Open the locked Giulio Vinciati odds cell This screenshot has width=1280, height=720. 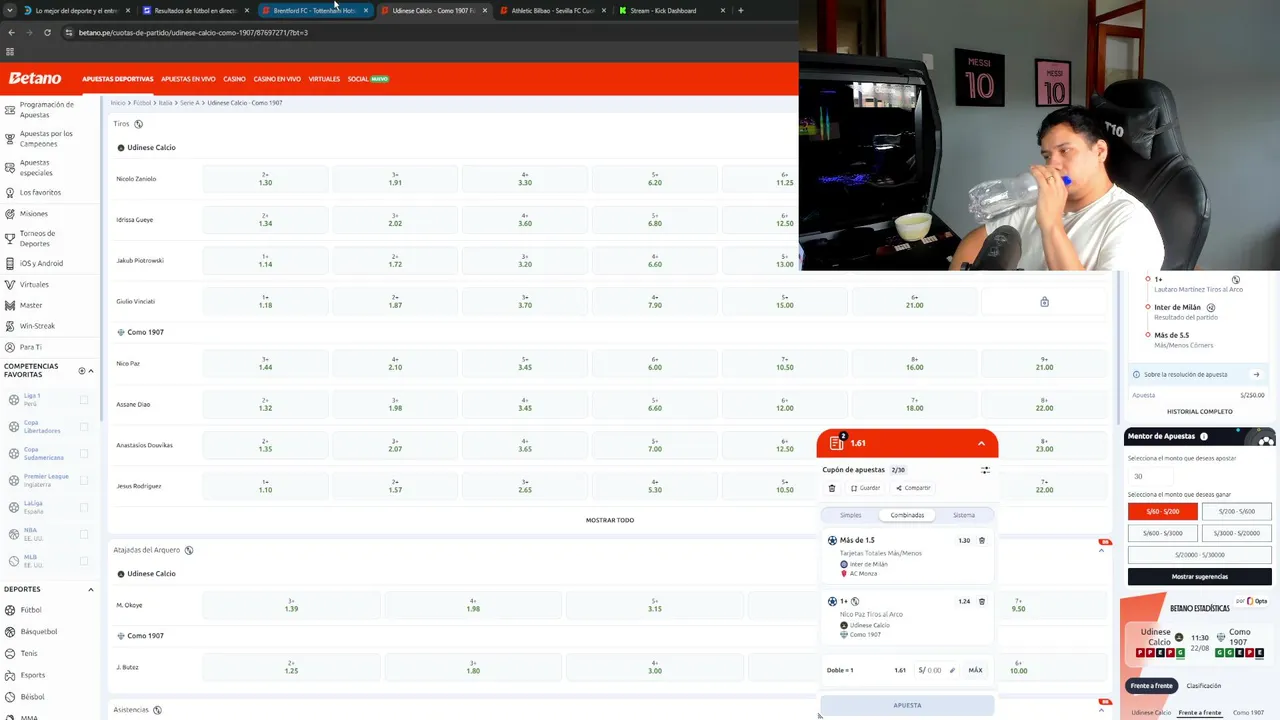[1044, 302]
